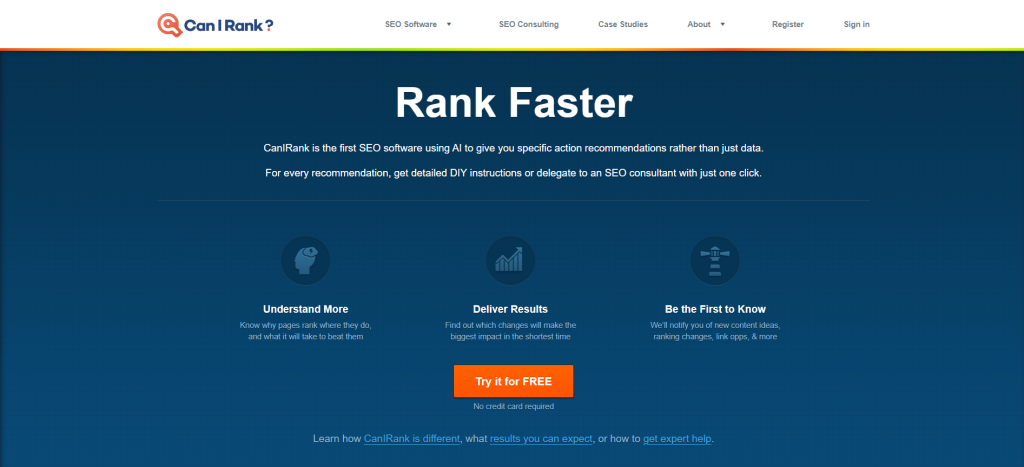
Task: Expand the SEO Software dropdown arrow
Action: tap(449, 24)
